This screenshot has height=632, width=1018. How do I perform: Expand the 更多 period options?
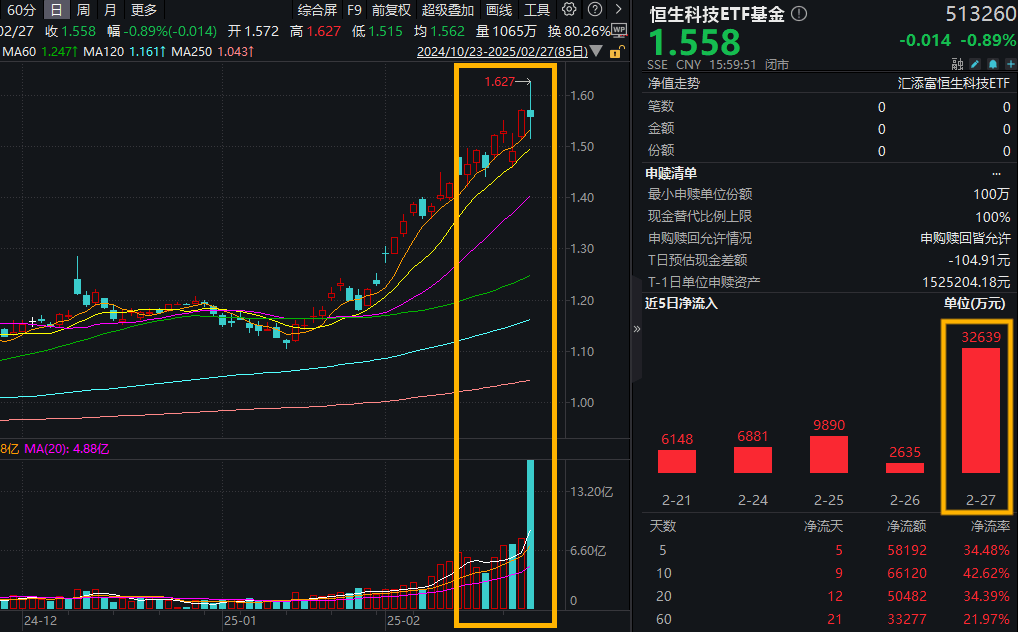[x=144, y=10]
